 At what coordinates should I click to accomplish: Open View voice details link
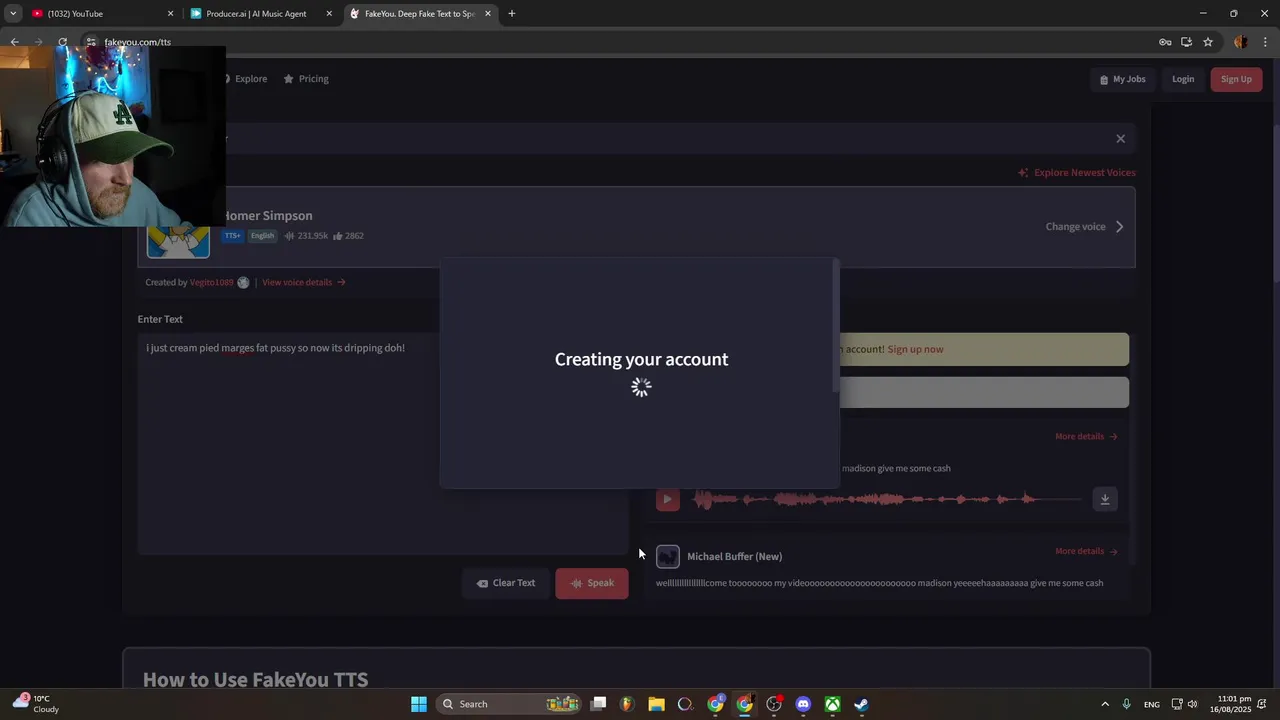(x=304, y=282)
